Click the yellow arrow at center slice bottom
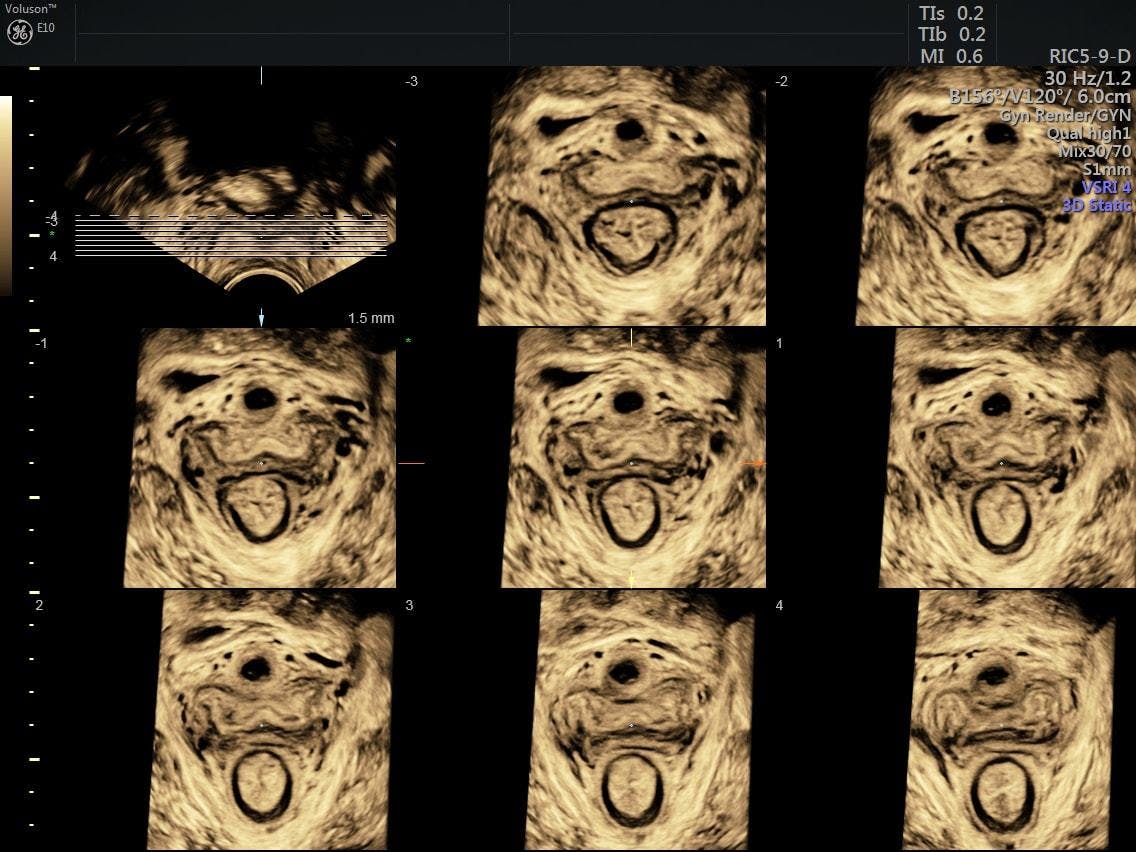Viewport: 1136px width, 852px height. (x=631, y=578)
